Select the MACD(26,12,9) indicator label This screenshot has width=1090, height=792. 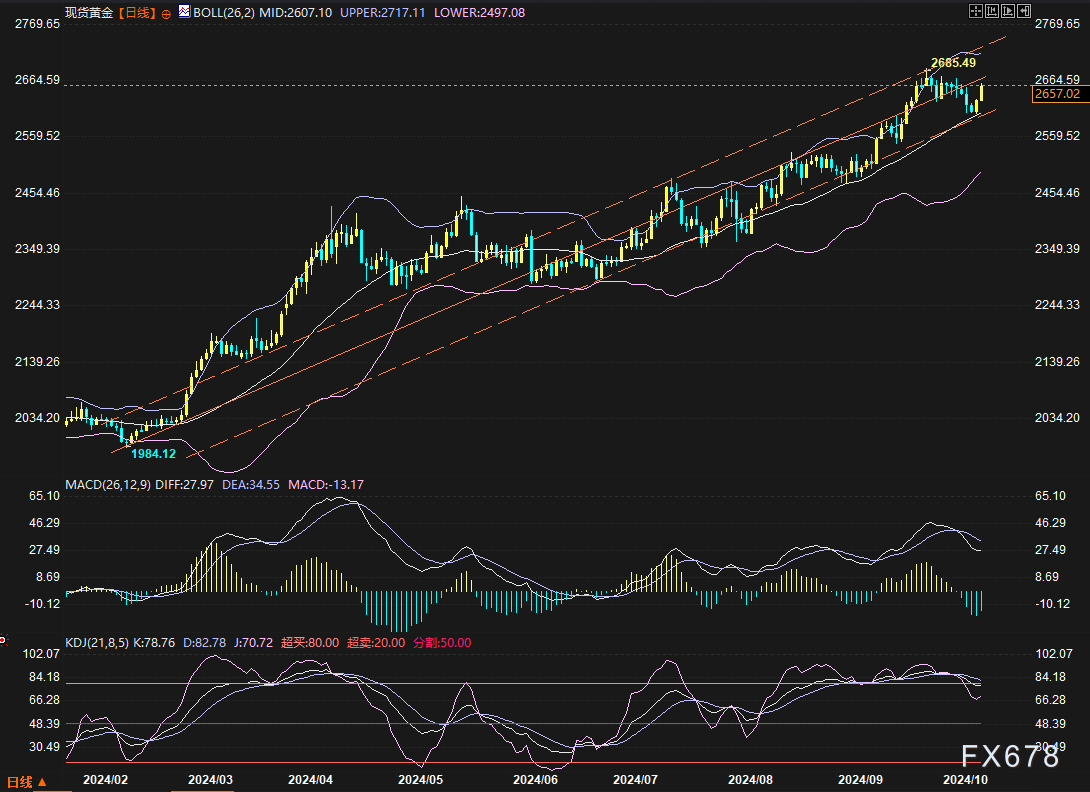coord(108,485)
